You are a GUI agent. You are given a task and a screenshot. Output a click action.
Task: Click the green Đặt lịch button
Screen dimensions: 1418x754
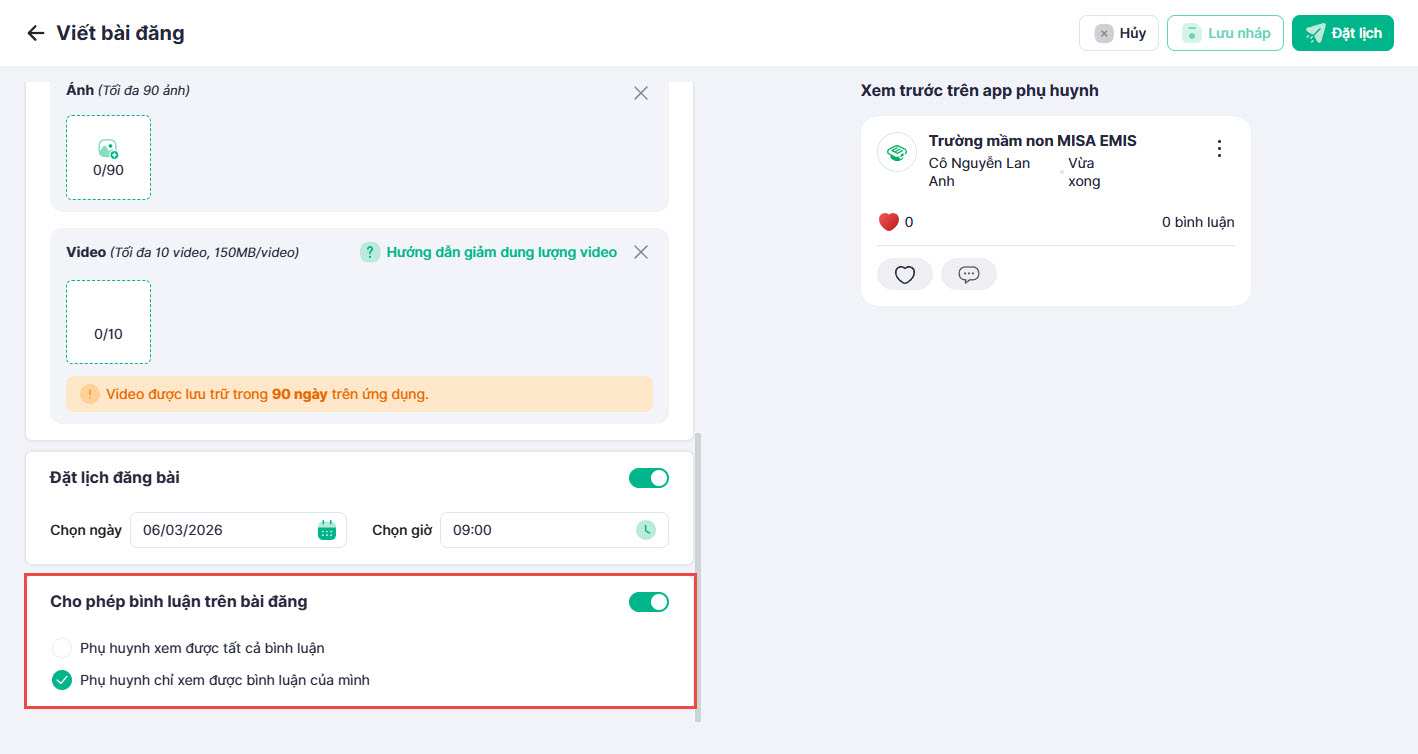[x=1342, y=33]
